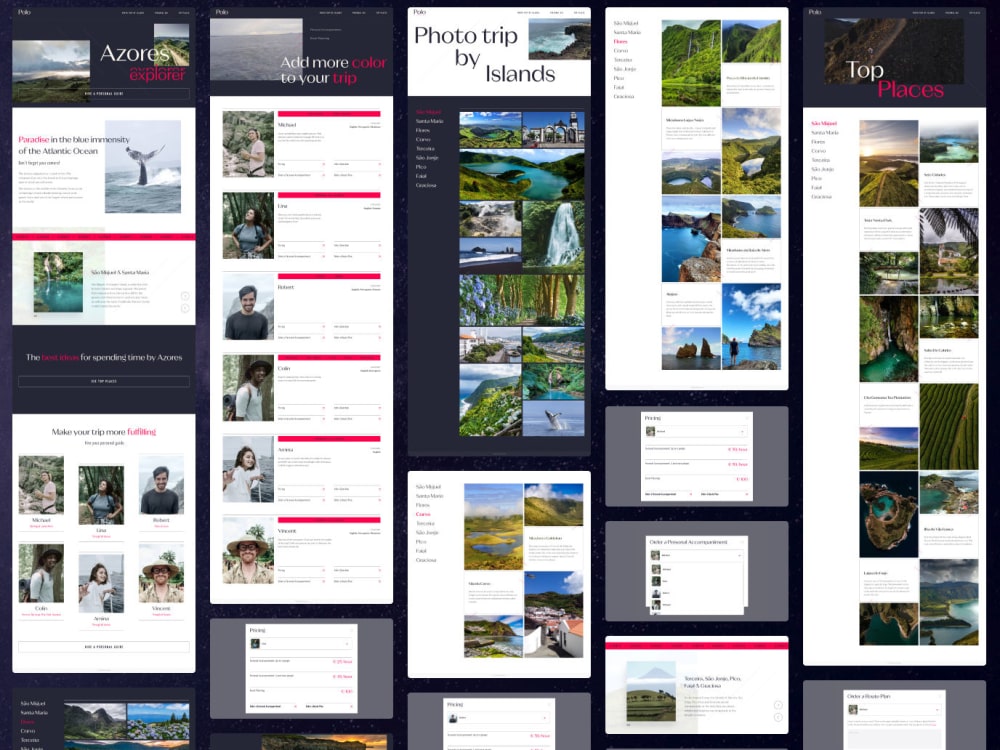Expand Pricing row in Vincent's guide card

click(x=301, y=570)
